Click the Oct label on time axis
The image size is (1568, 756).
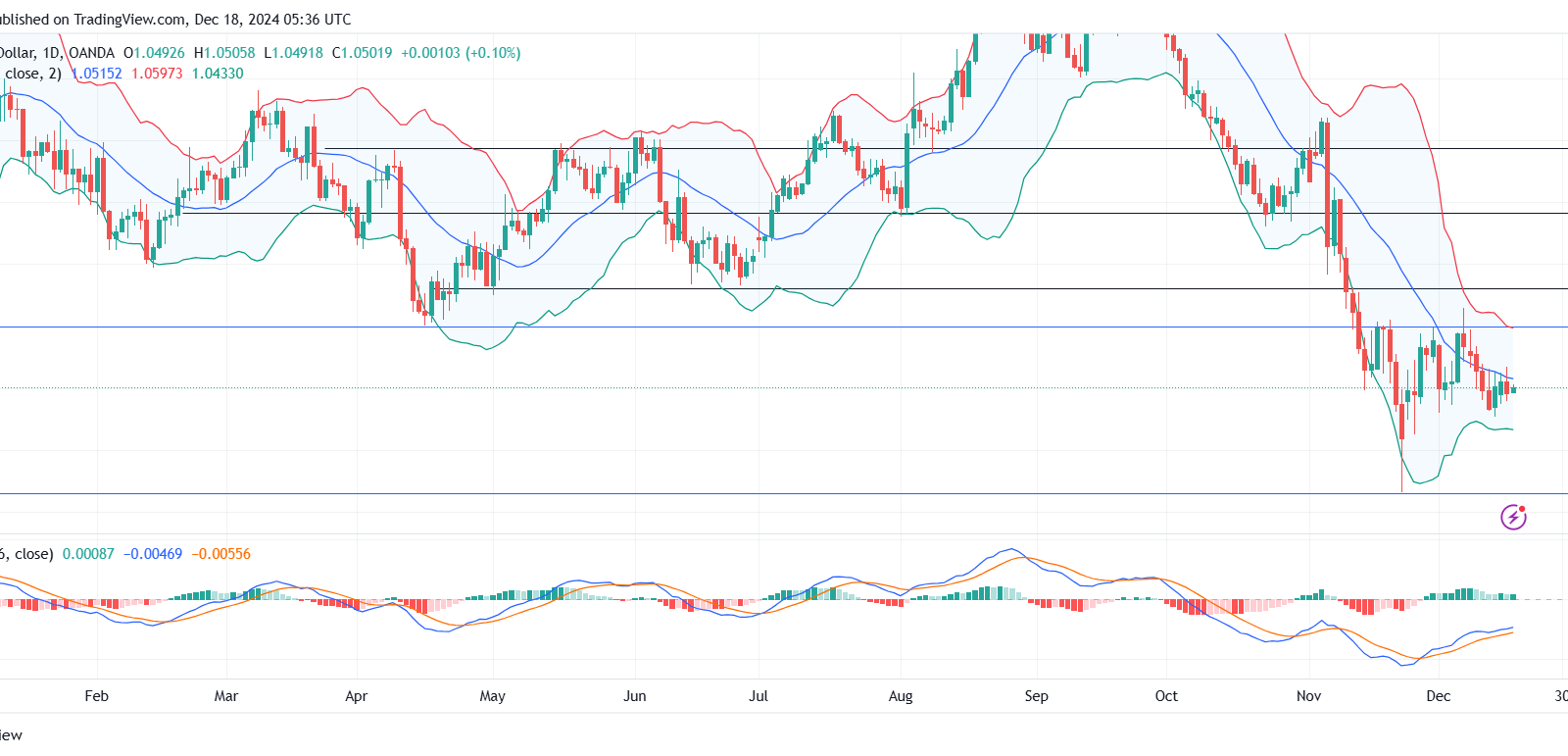click(x=1166, y=696)
